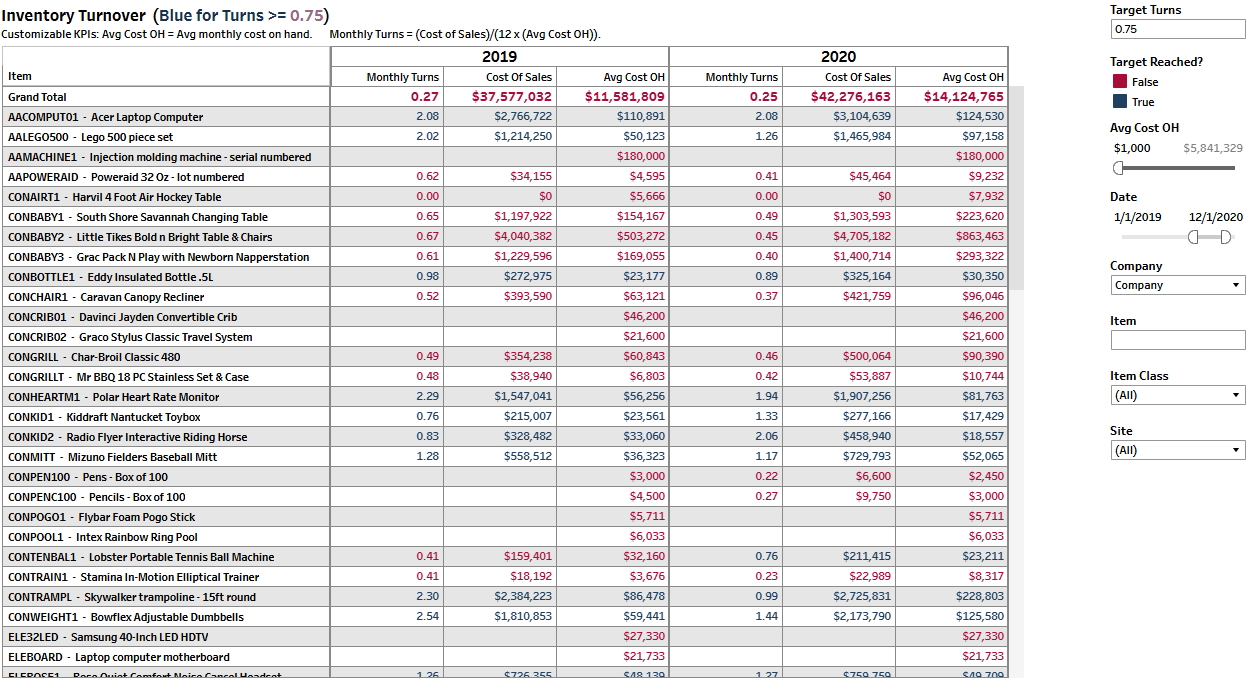Click the Target Turns input field
This screenshot has width=1248, height=680.
pos(1177,30)
